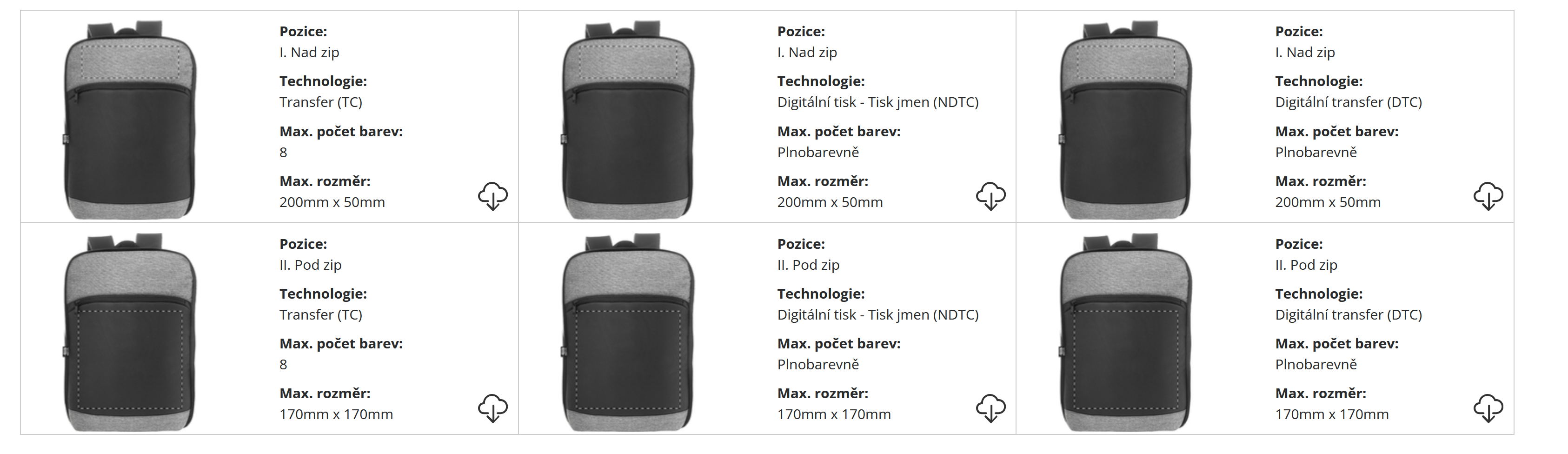Image resolution: width=1568 pixels, height=454 pixels.
Task: Open backpack image for Nad zip NDTC
Action: coord(628,119)
